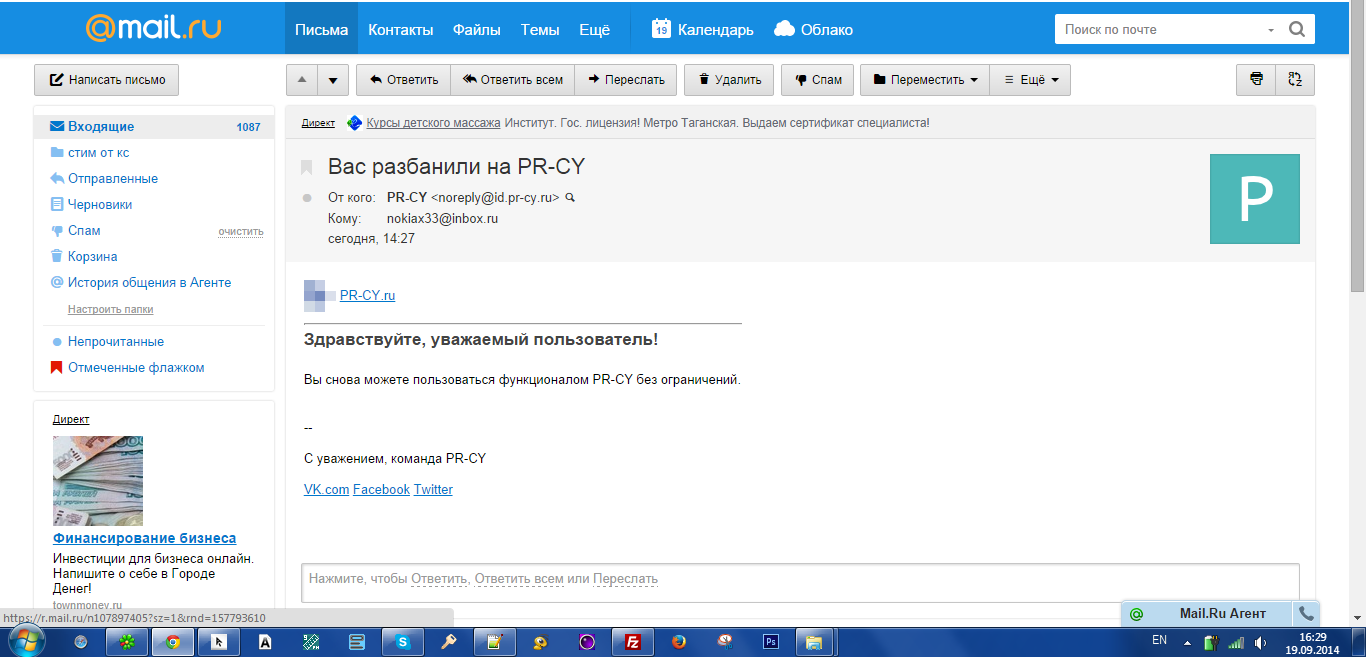Open Firefox from the taskbar

click(679, 642)
